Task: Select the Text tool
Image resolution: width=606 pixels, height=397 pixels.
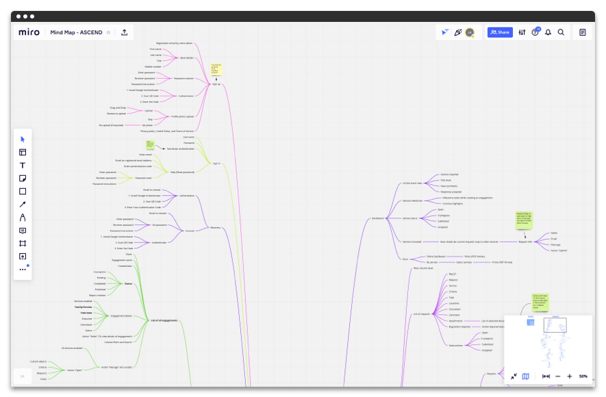Action: coord(22,165)
